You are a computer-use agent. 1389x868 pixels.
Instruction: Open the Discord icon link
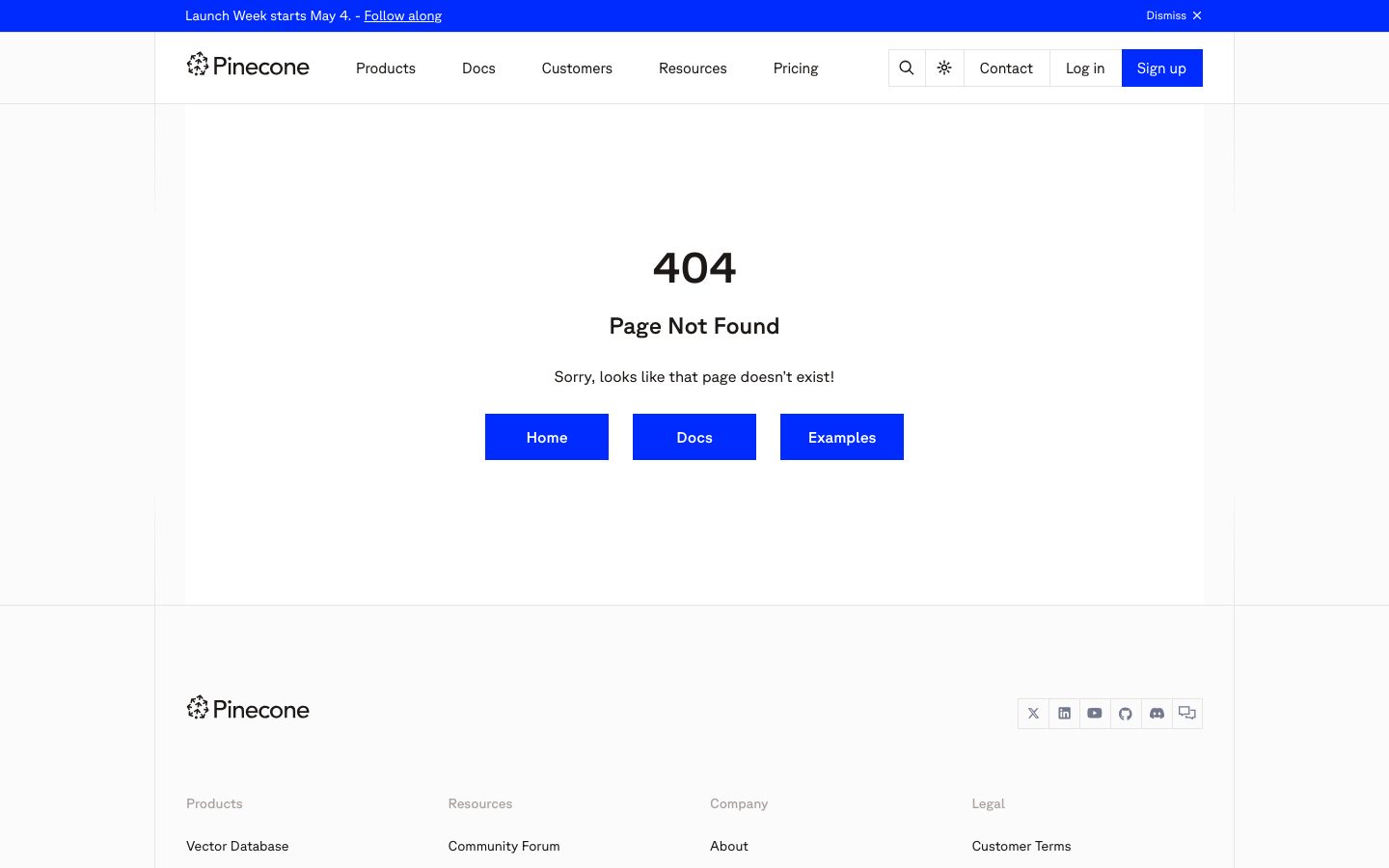click(x=1157, y=714)
